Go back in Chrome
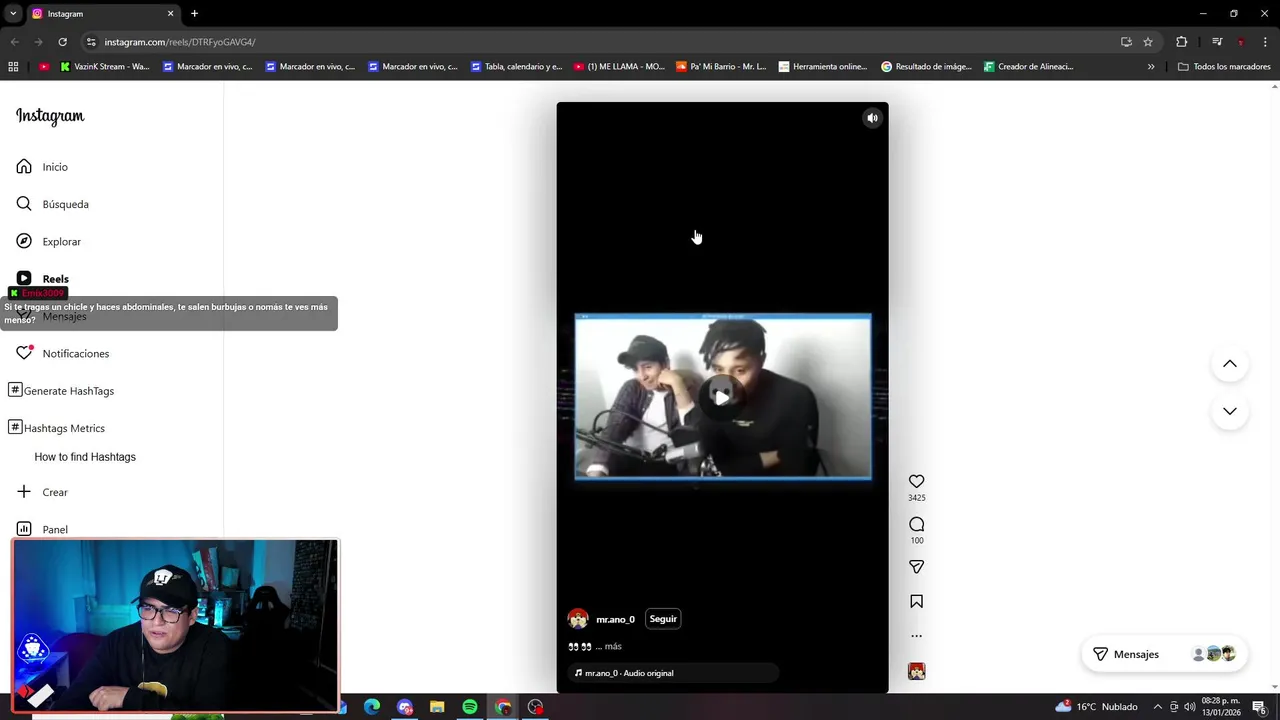Screen dimensions: 1280x720 [14, 42]
